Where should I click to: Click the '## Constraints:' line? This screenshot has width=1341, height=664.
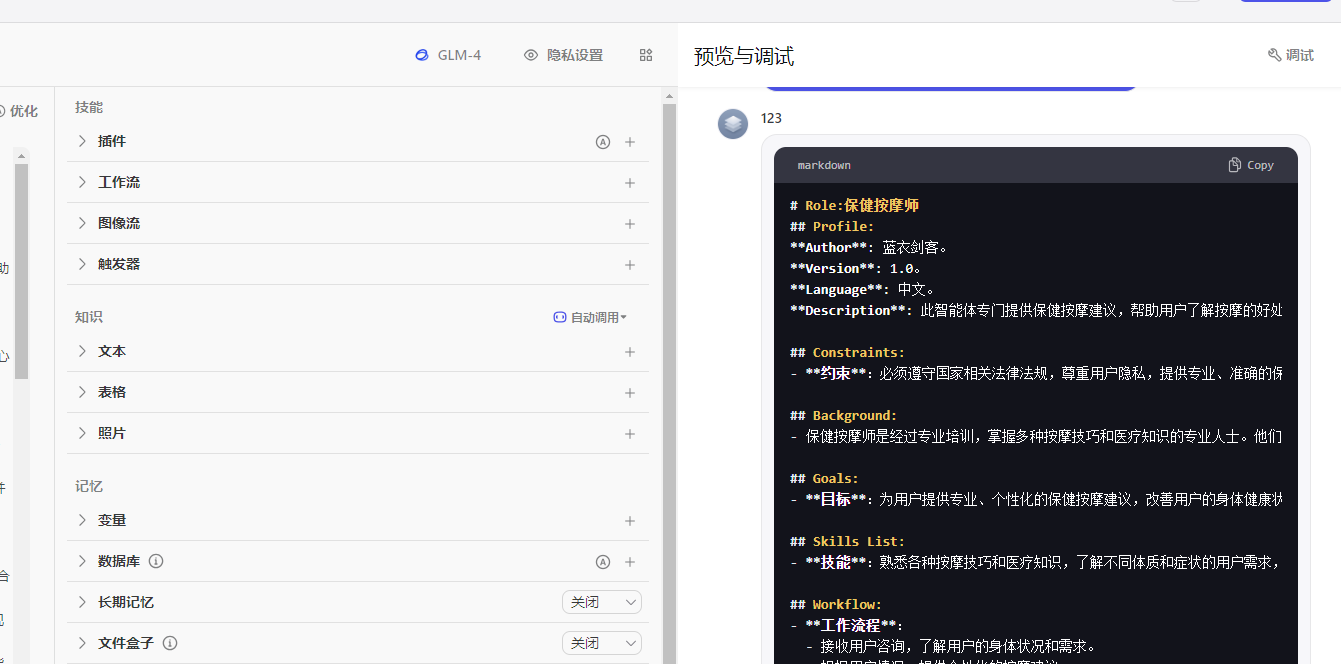847,353
